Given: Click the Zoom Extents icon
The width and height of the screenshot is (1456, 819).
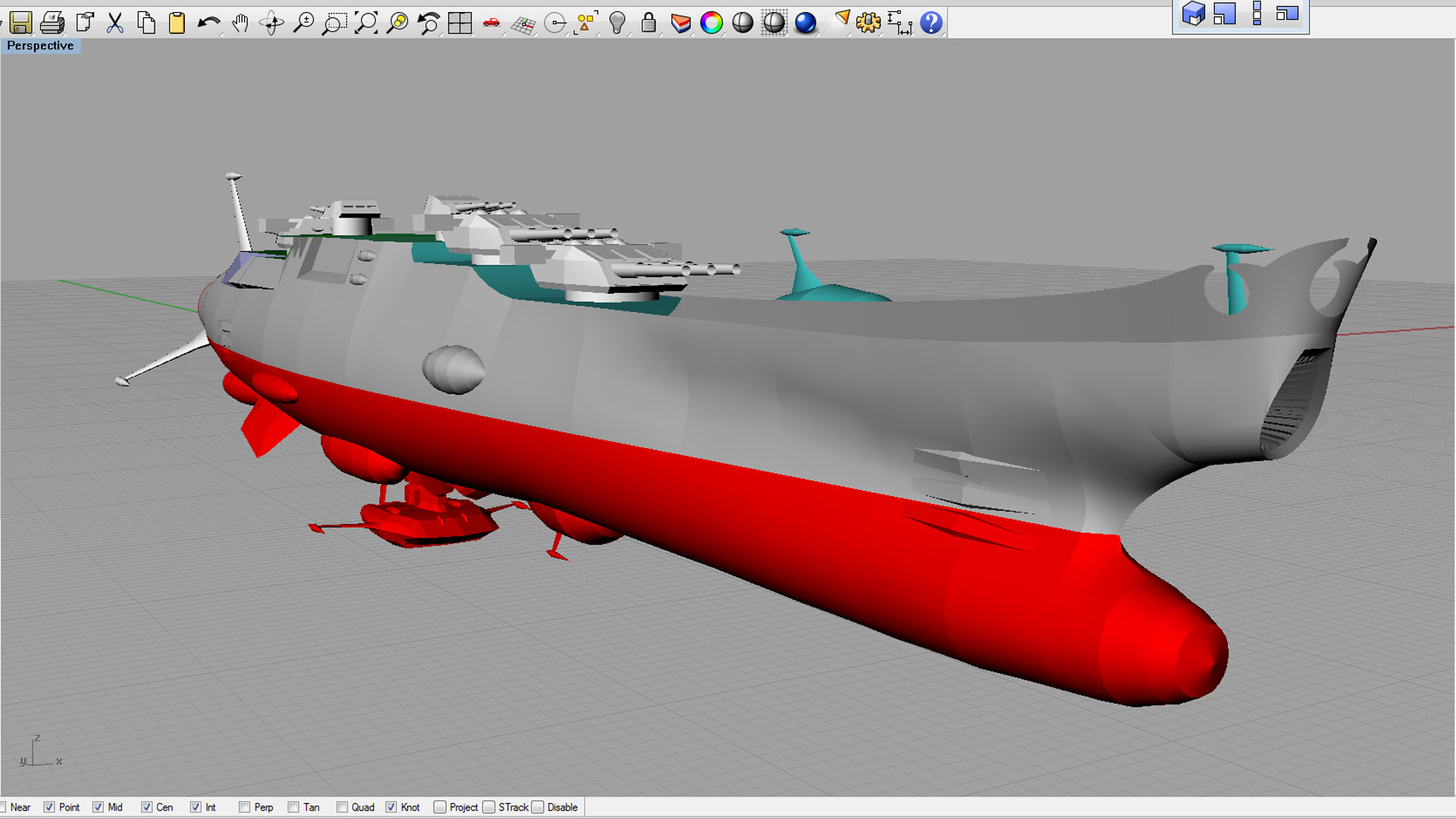Looking at the screenshot, I should (x=366, y=23).
